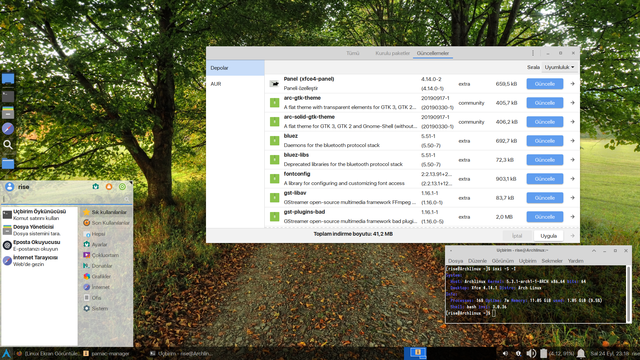Image resolution: width=640 pixels, height=360 pixels.
Task: Click Güncelle for gst-libav
Action: [x=544, y=198]
